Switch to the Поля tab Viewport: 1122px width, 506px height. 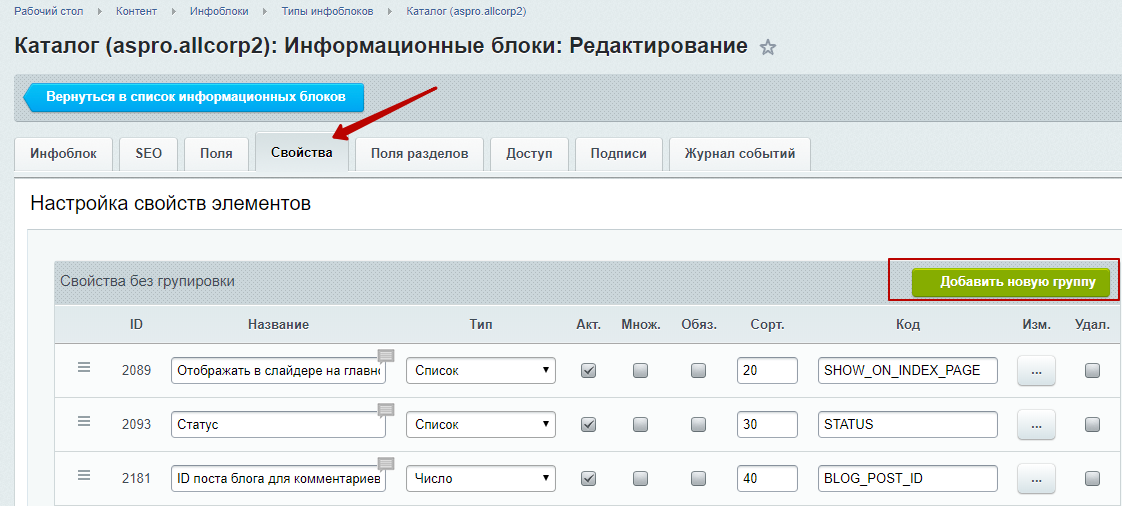coord(216,154)
